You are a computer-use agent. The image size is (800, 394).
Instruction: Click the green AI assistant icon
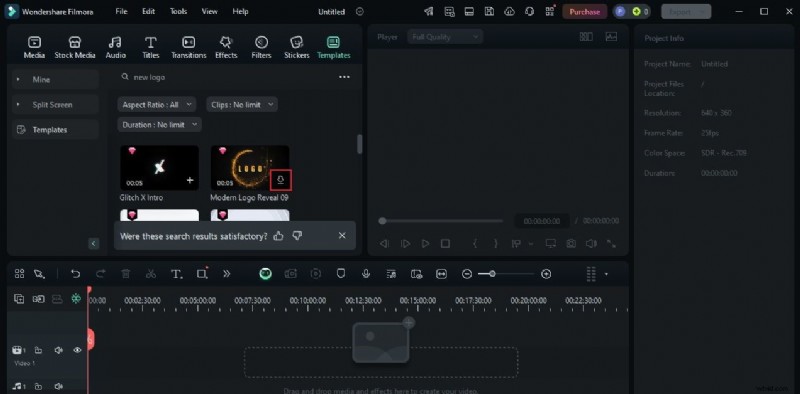pos(265,274)
